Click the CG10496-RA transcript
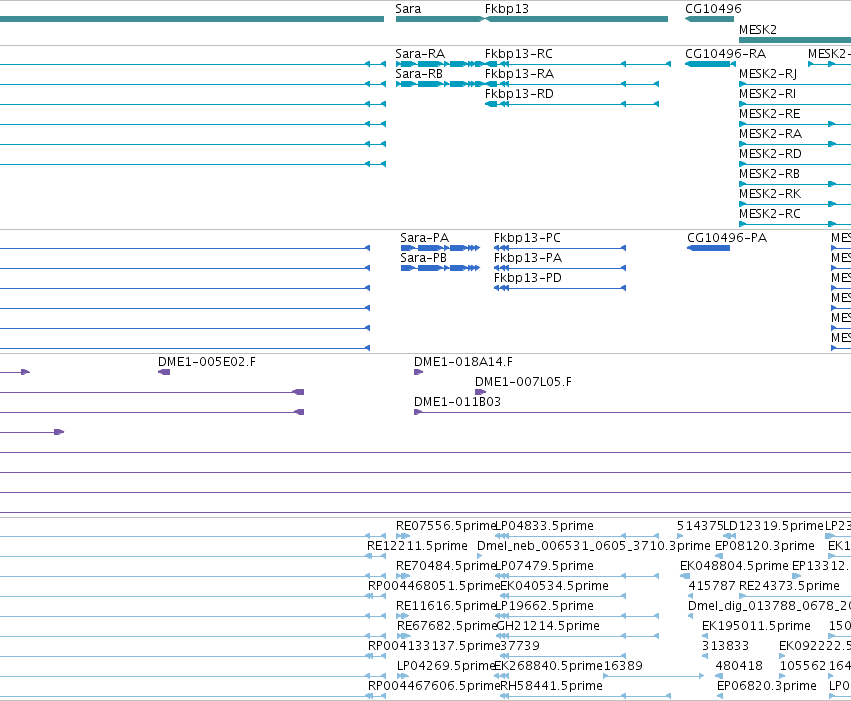The height and width of the screenshot is (701, 851). [x=710, y=64]
